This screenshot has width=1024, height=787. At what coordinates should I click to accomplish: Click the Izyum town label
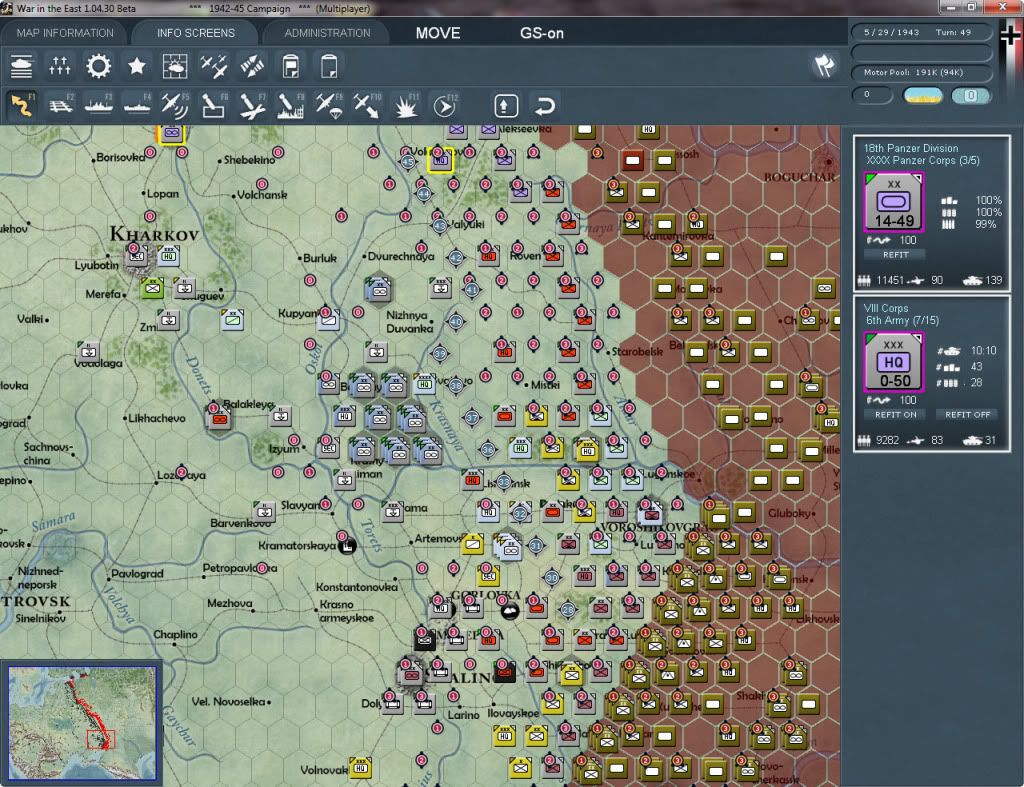pyautogui.click(x=284, y=449)
